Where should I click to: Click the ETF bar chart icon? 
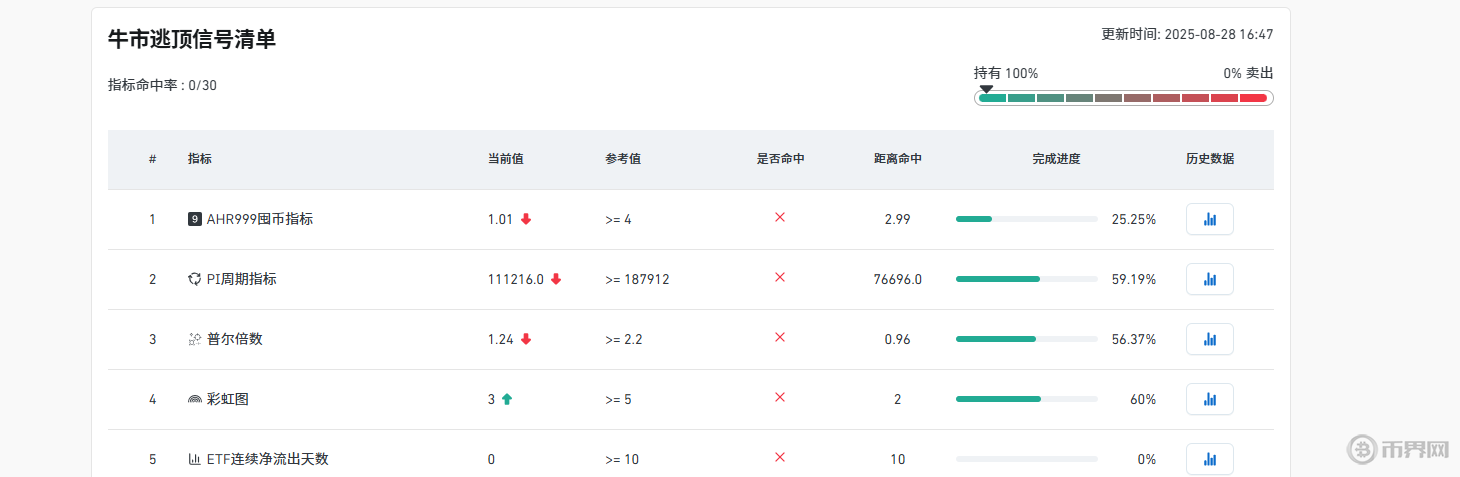pos(195,459)
